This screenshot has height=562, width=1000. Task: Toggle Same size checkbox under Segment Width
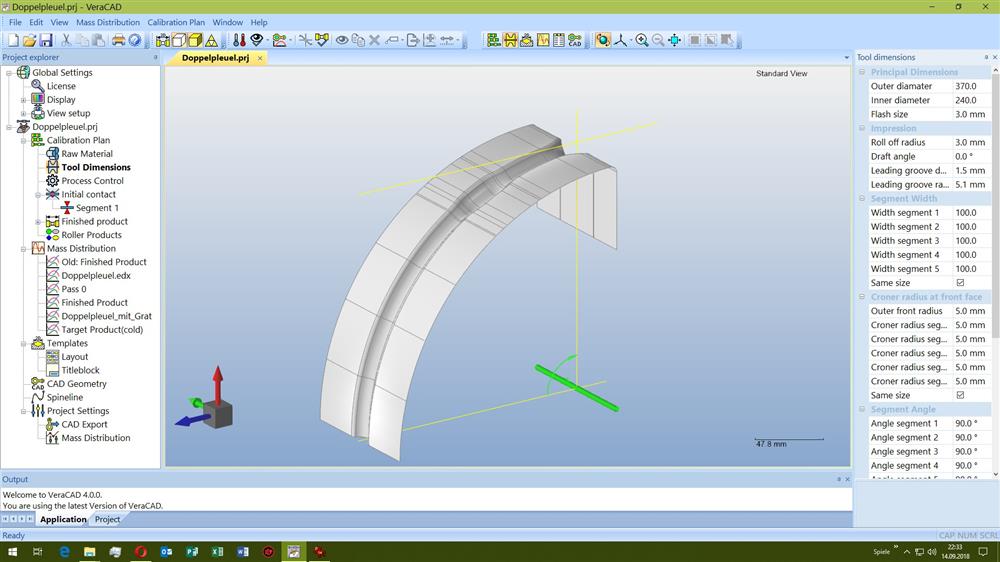point(960,283)
